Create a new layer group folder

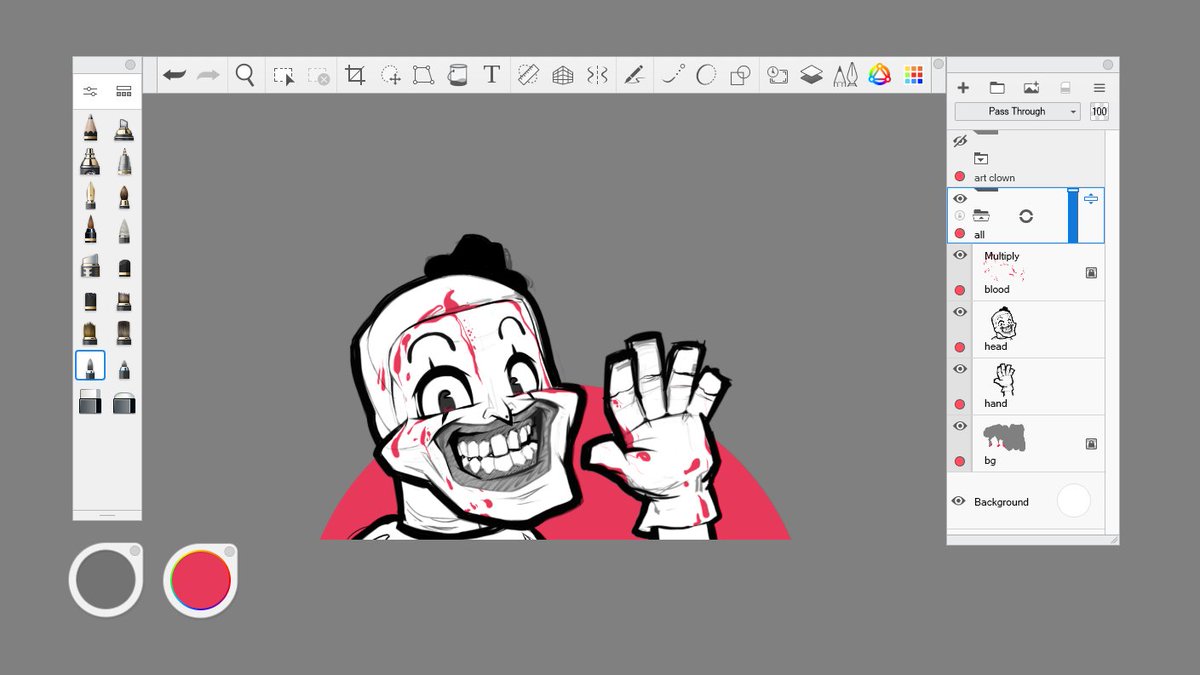point(997,88)
